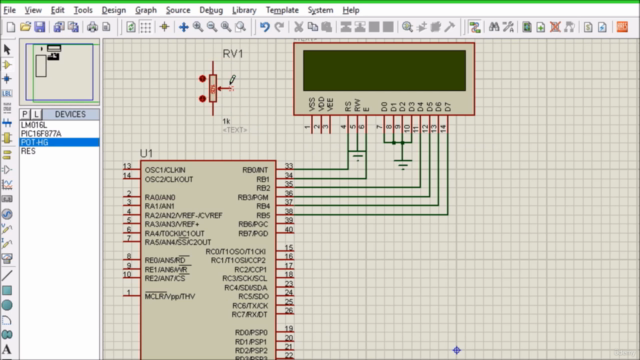Select the Virtual instruments mode
The image size is (640, 360).
[7, 258]
